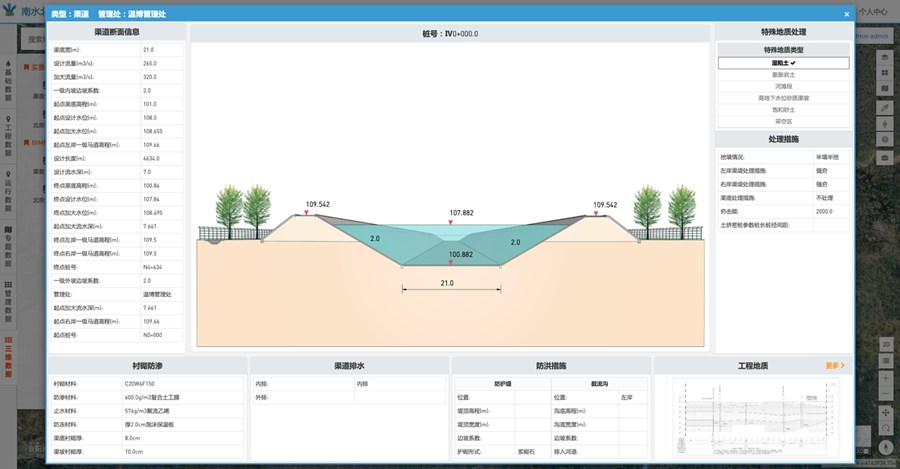Click the grid view icon in right toolbar
This screenshot has height=469, width=900.
(884, 73)
